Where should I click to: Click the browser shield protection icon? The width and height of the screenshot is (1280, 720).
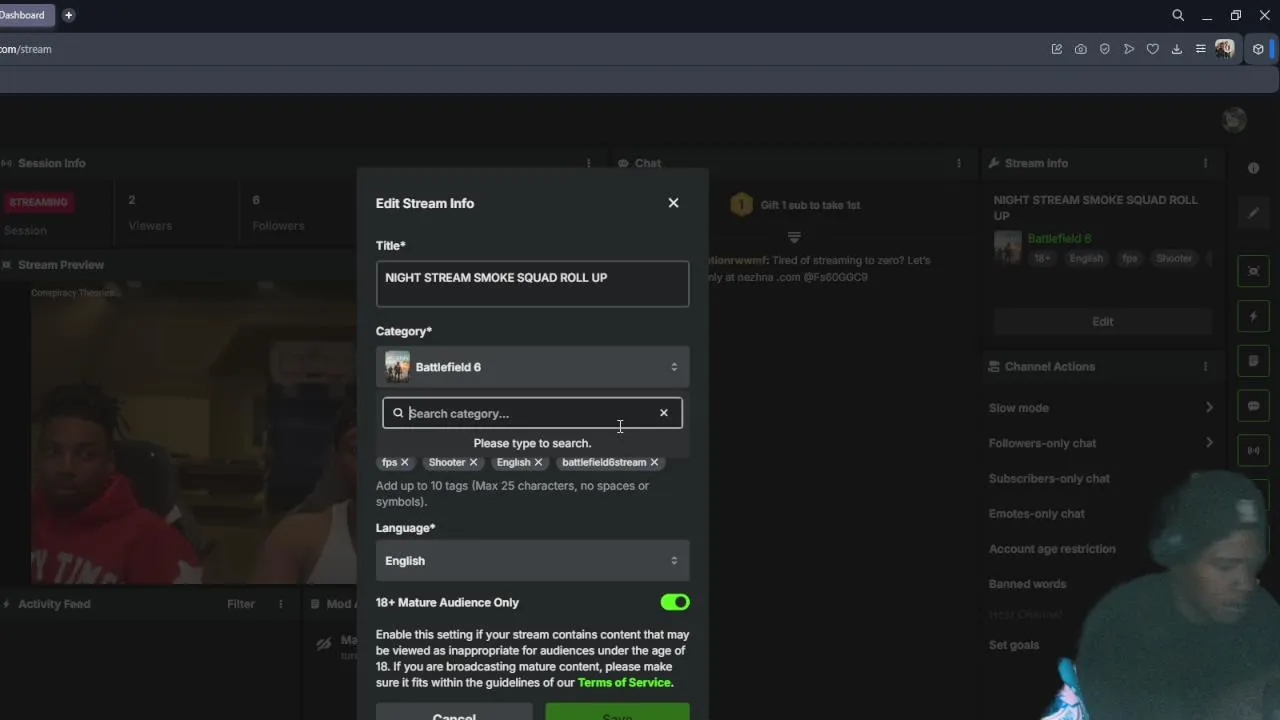1105,49
